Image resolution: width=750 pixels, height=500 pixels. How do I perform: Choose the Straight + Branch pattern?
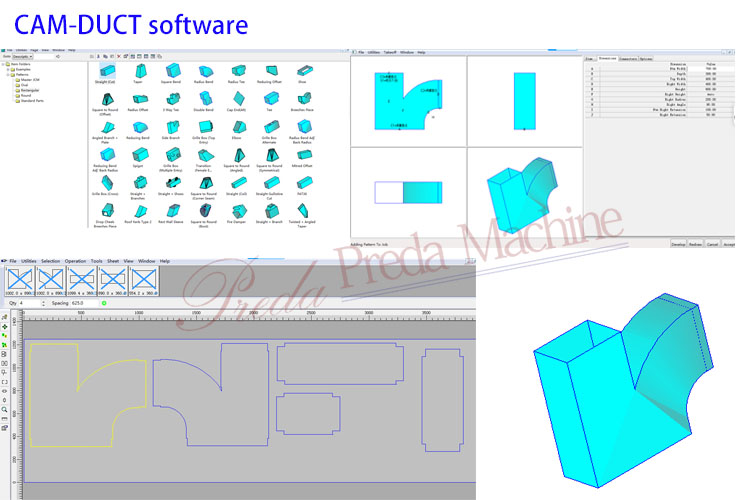coord(271,211)
